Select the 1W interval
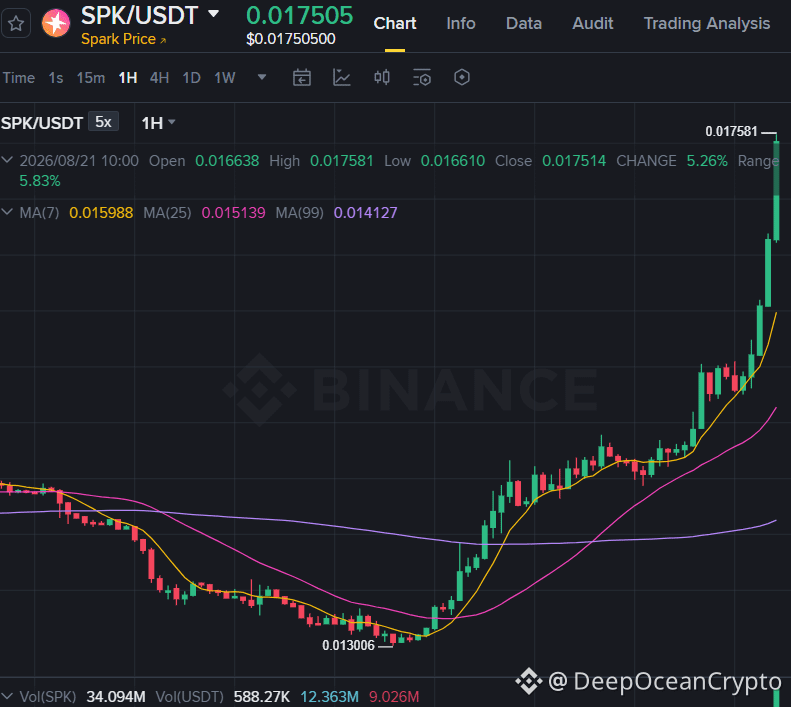 pyautogui.click(x=224, y=78)
